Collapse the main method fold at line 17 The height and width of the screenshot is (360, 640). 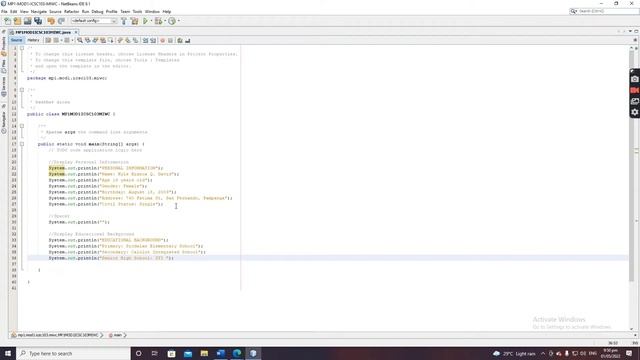click(x=22, y=144)
